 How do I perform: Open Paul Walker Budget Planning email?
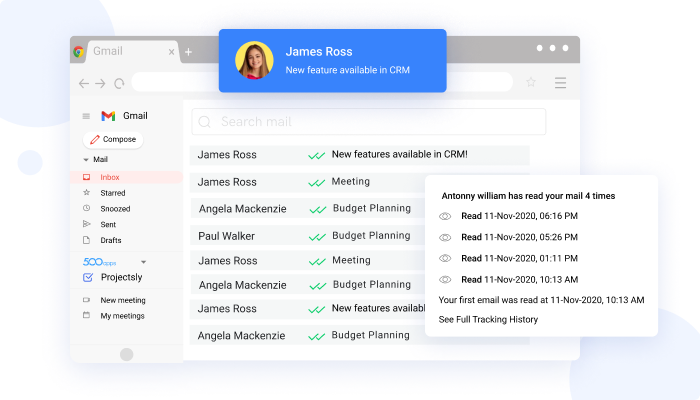pyautogui.click(x=308, y=236)
